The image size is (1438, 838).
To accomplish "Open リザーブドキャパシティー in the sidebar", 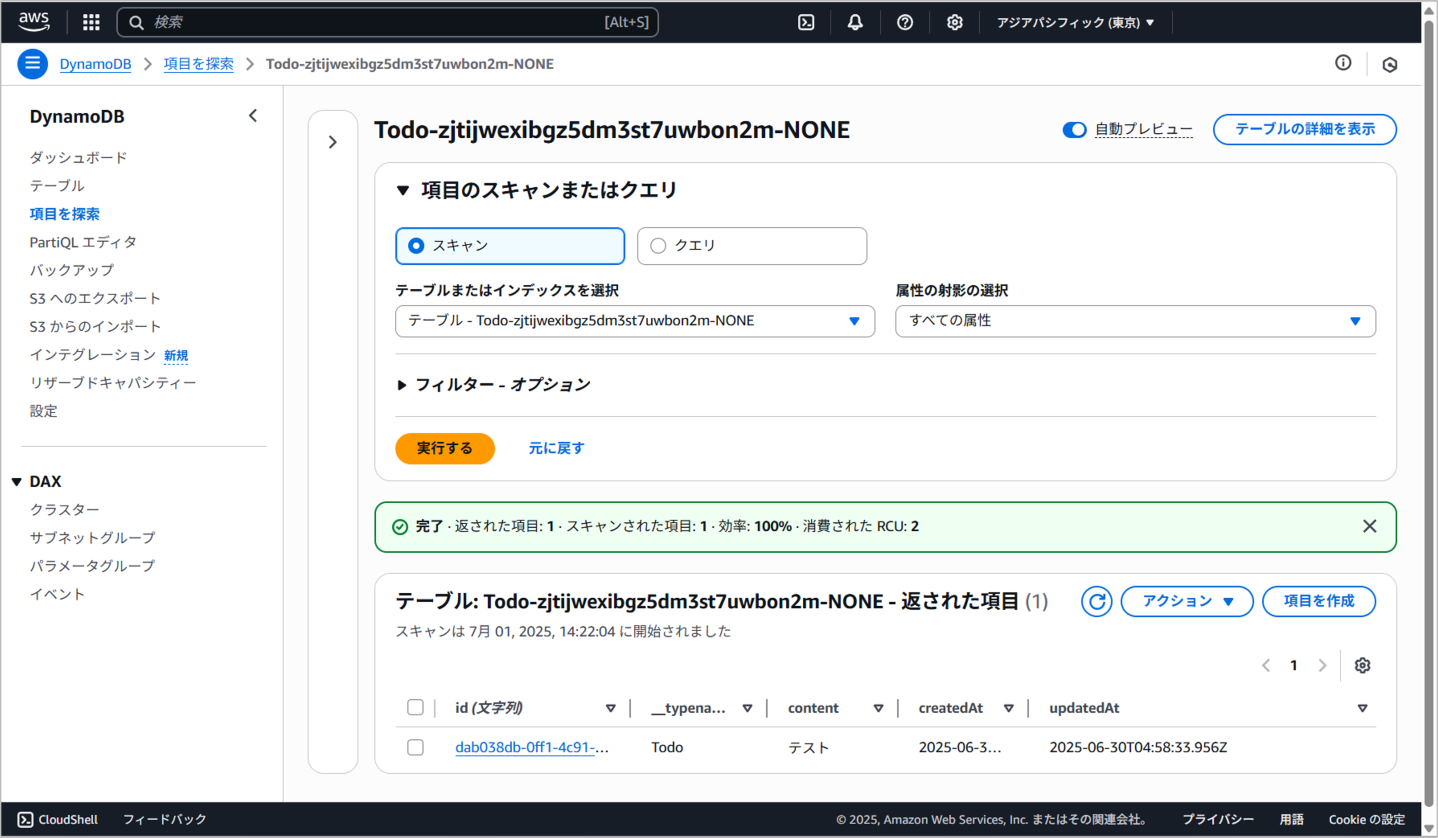I will (x=113, y=383).
